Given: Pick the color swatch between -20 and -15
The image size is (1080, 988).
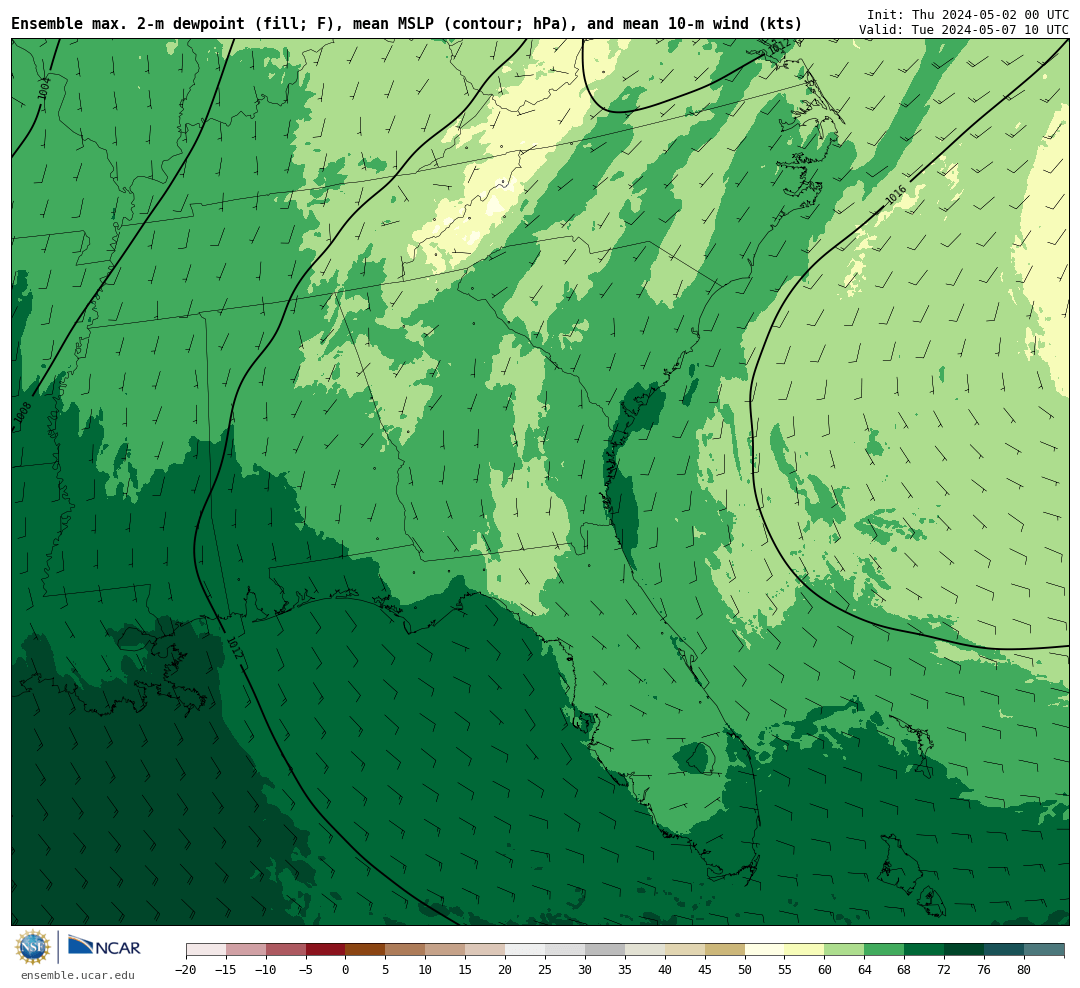Looking at the screenshot, I should click(206, 950).
